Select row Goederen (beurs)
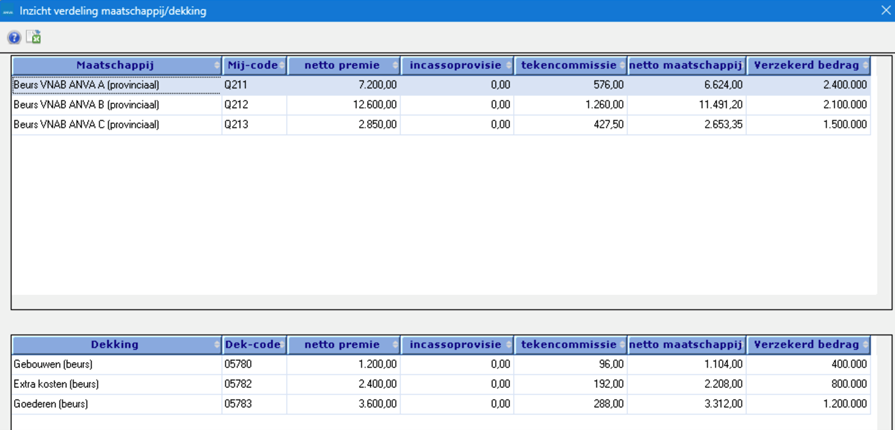The width and height of the screenshot is (895, 430). coord(442,404)
